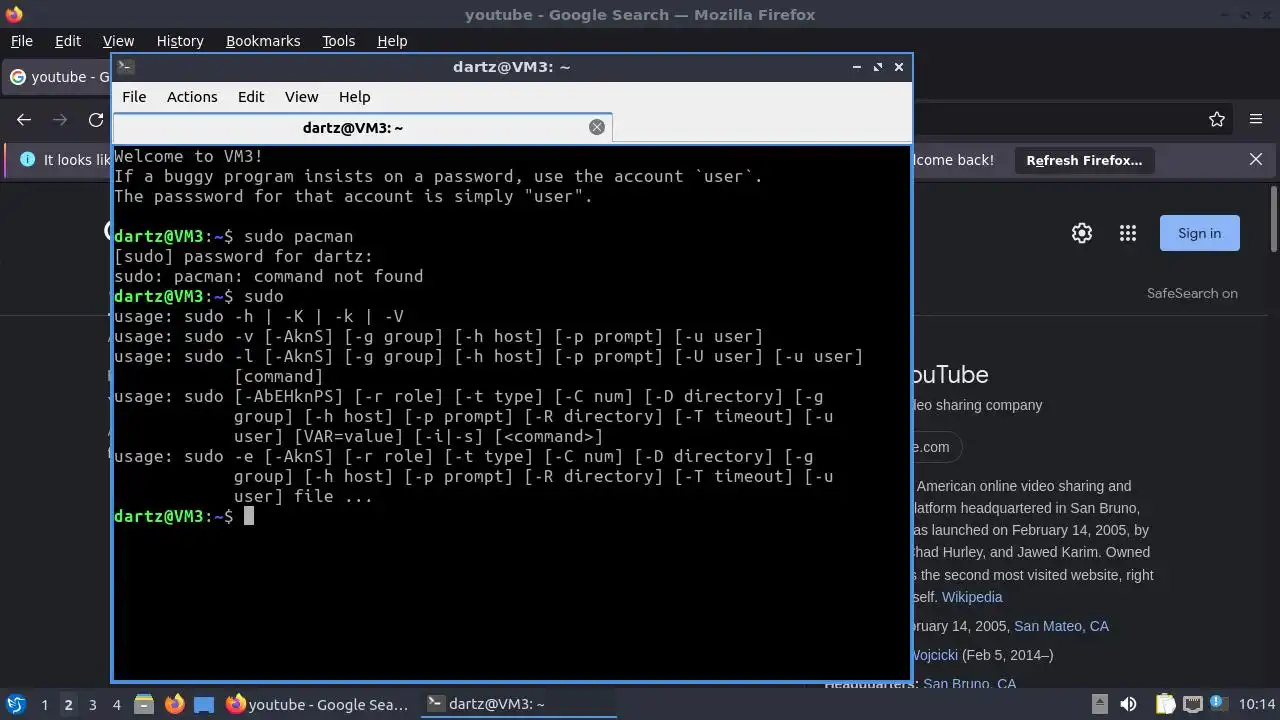1280x720 pixels.
Task: Open the File menu in the terminal window
Action: click(134, 97)
